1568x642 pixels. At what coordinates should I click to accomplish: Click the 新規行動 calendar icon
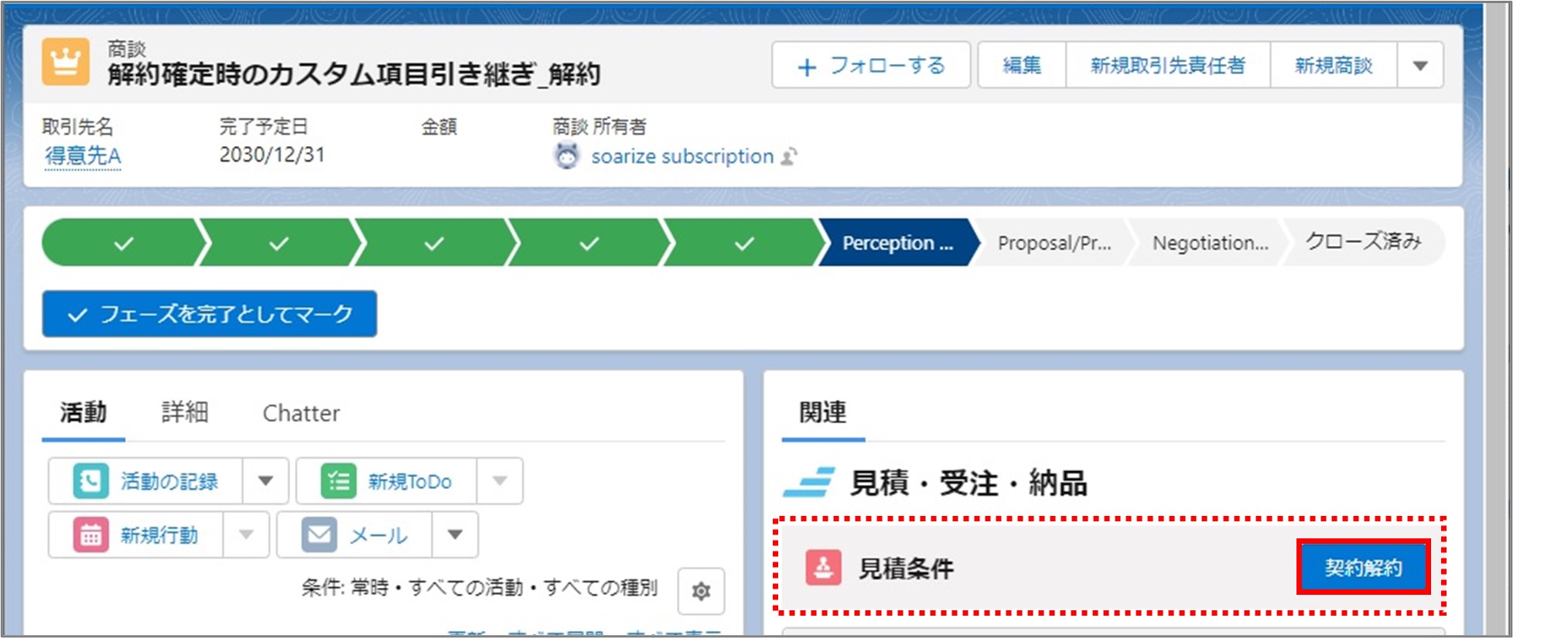91,534
